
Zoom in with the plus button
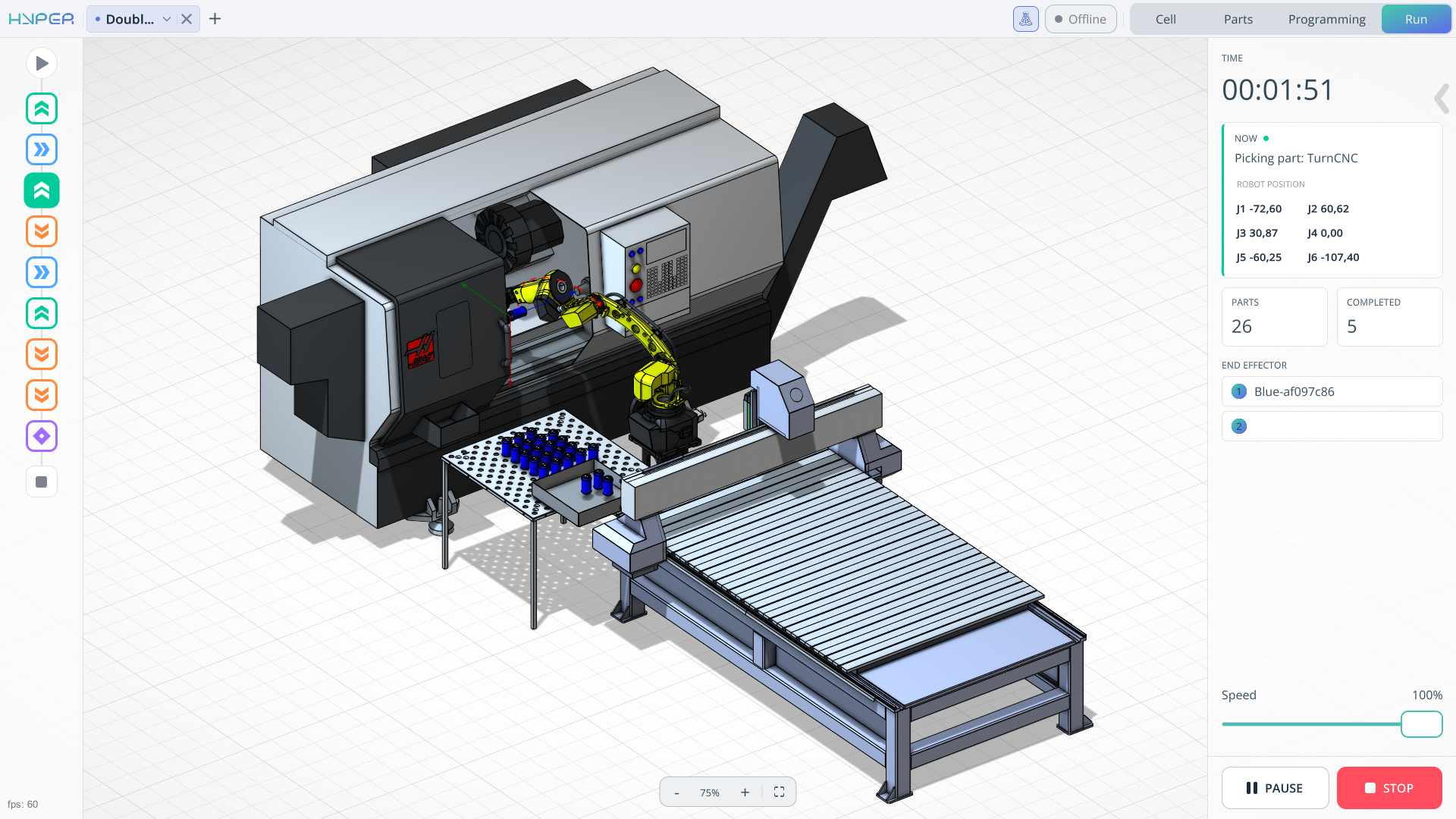(745, 792)
